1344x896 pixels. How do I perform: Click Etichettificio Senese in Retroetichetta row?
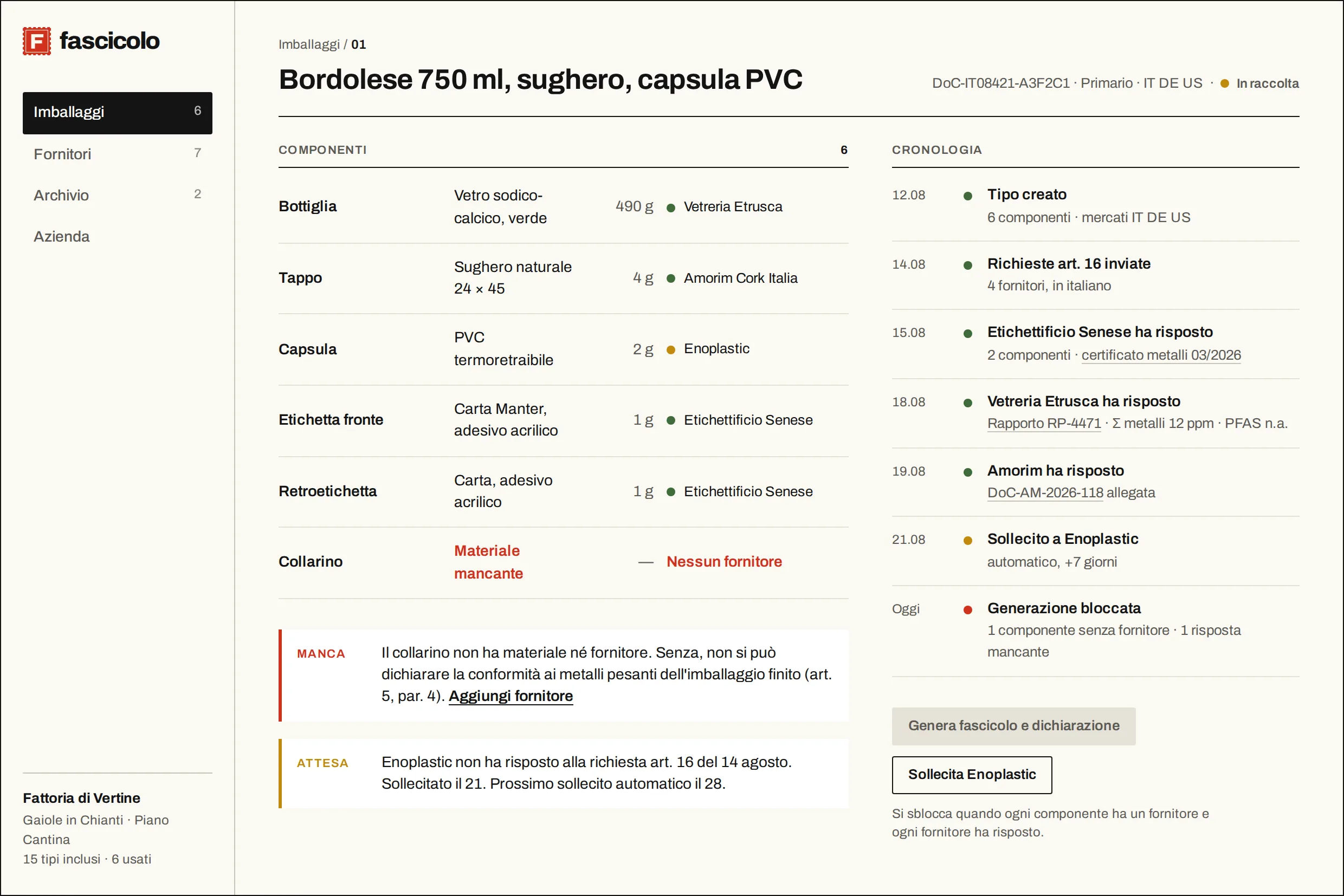pyautogui.click(x=748, y=491)
